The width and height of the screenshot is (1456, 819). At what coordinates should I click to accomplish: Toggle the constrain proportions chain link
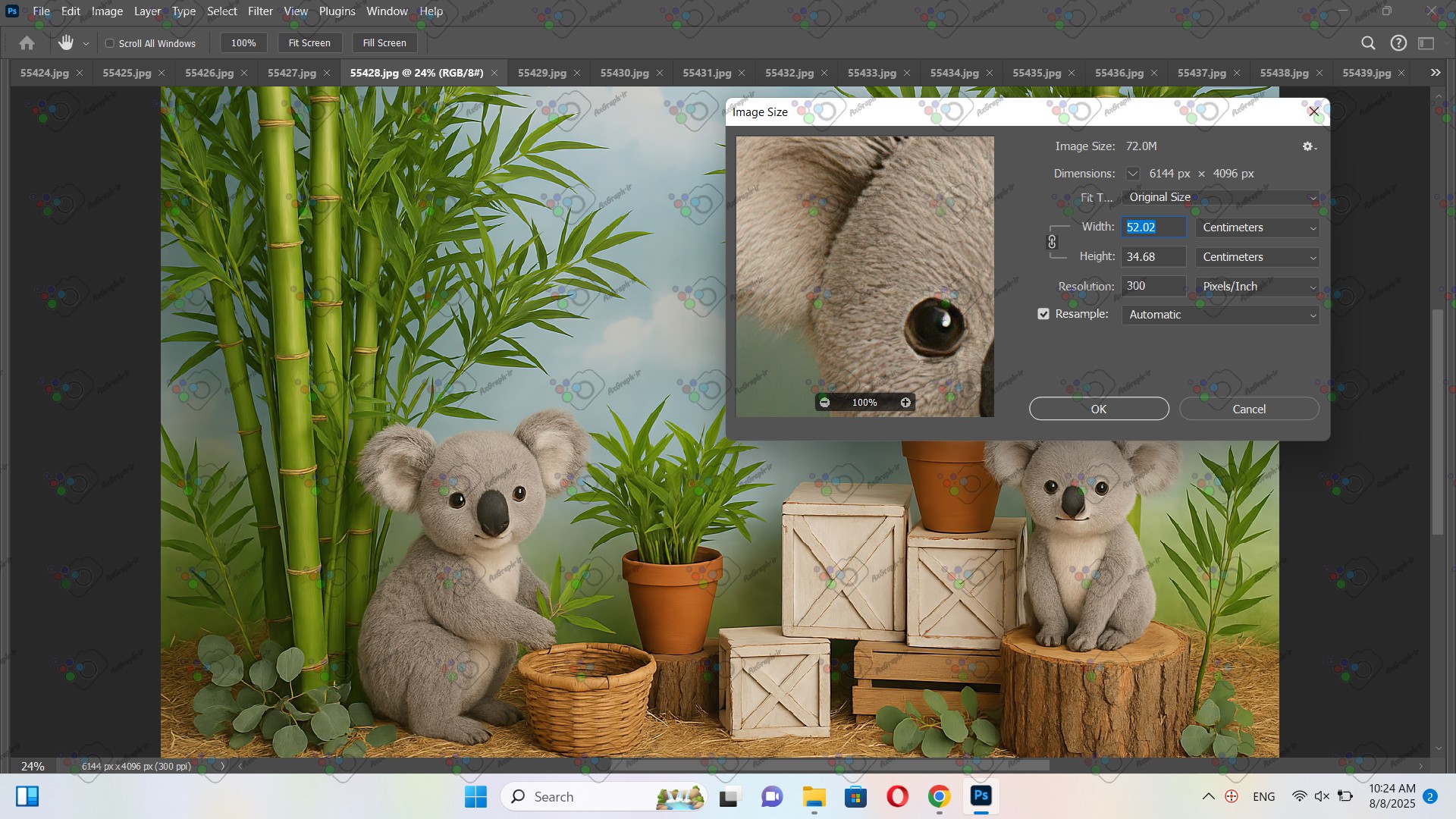(x=1052, y=242)
